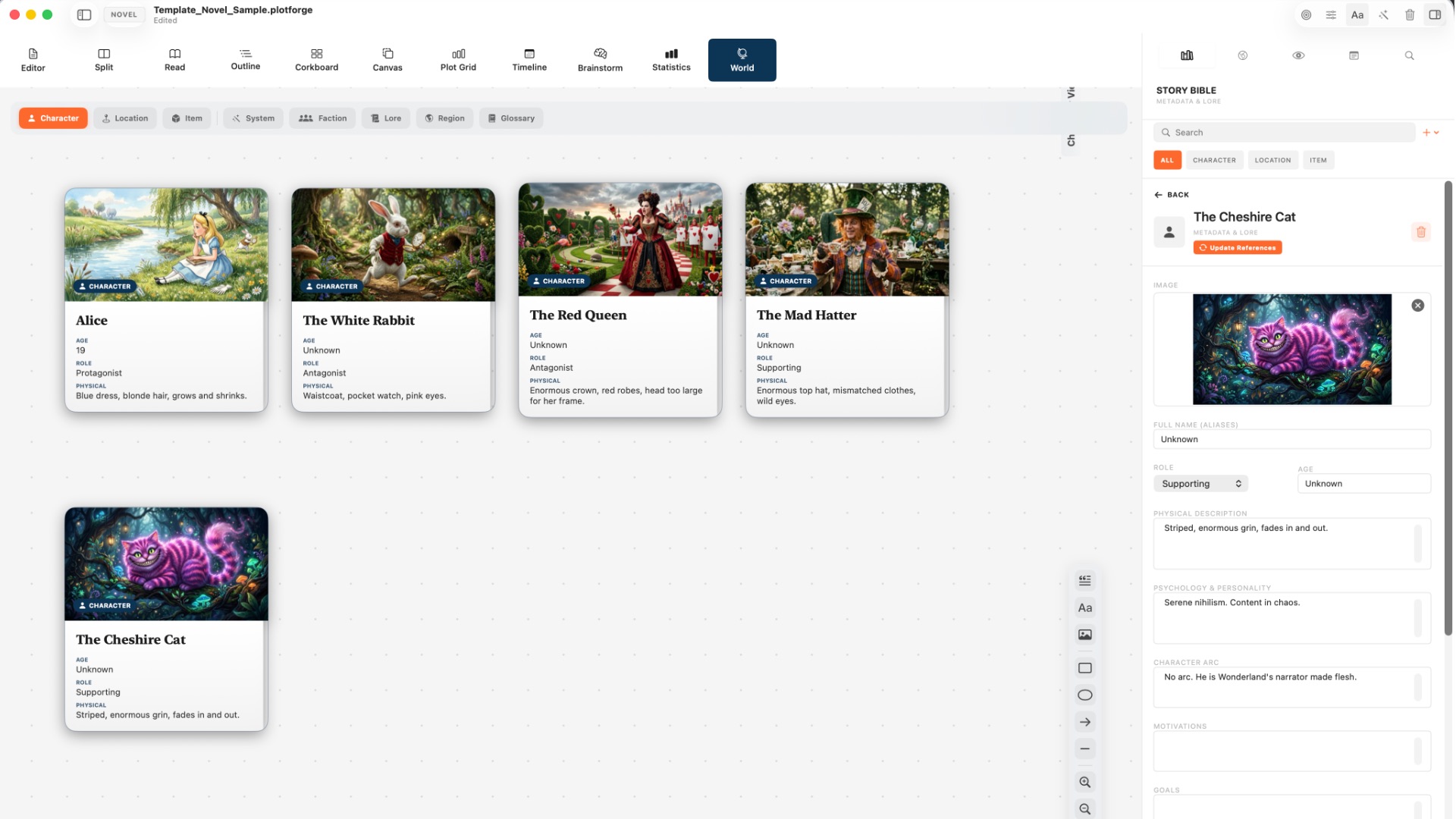Open the Statistics view
1456x819 pixels.
point(671,60)
